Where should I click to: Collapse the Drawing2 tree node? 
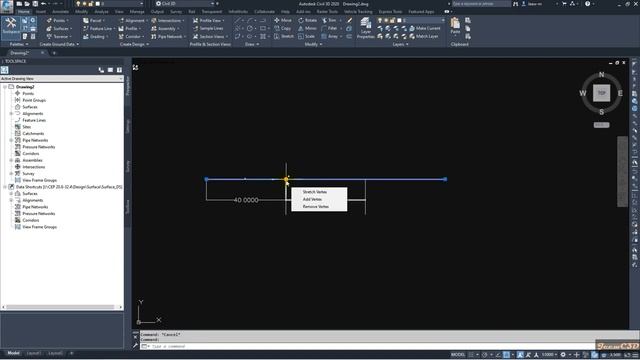tap(5, 87)
